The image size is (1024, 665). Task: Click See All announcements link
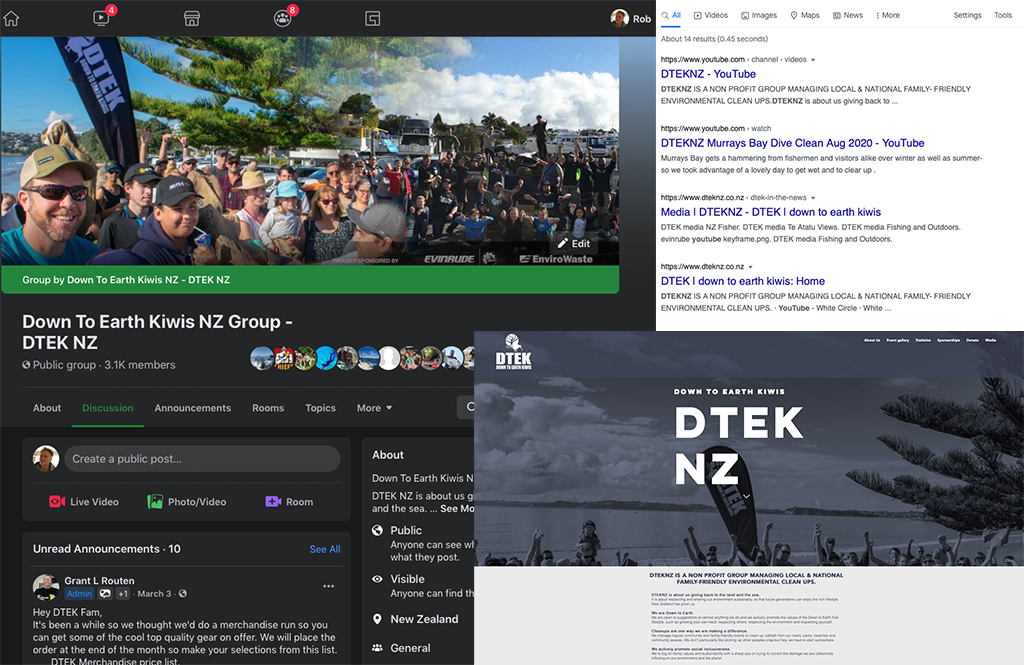click(325, 549)
